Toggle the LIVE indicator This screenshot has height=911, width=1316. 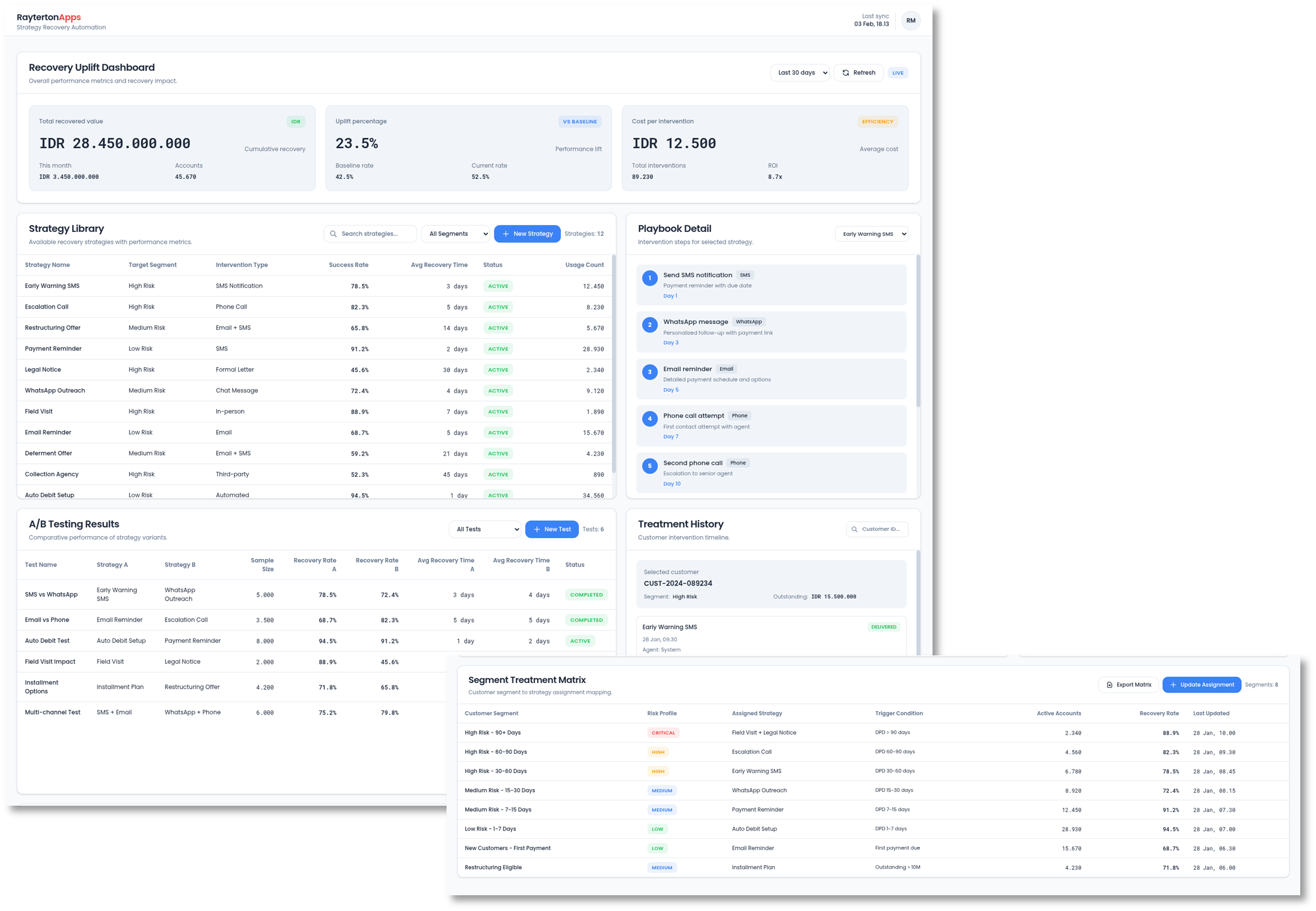[898, 73]
